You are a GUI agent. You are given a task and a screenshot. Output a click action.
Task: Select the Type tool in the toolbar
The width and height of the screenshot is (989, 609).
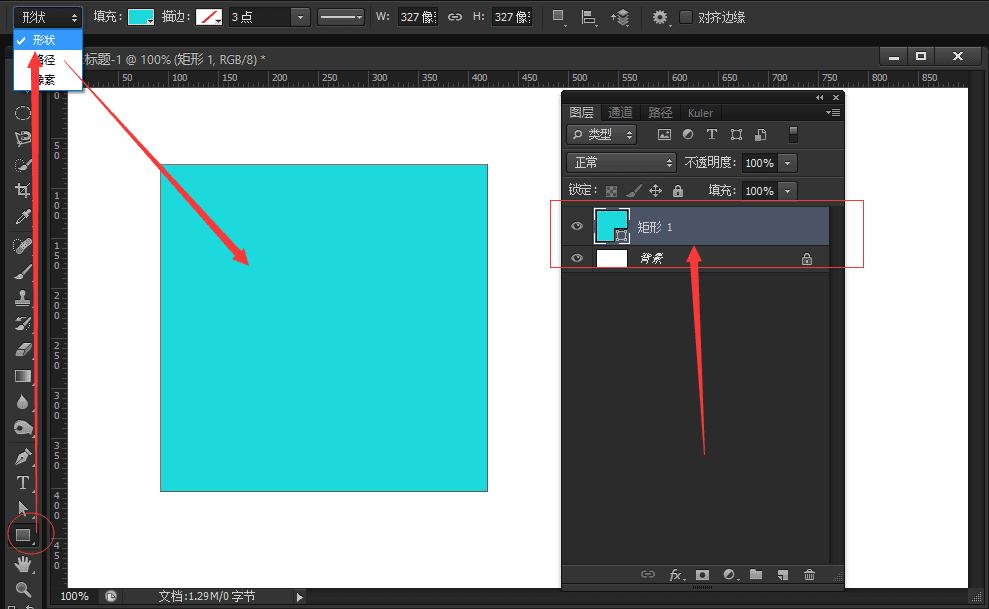(21, 482)
